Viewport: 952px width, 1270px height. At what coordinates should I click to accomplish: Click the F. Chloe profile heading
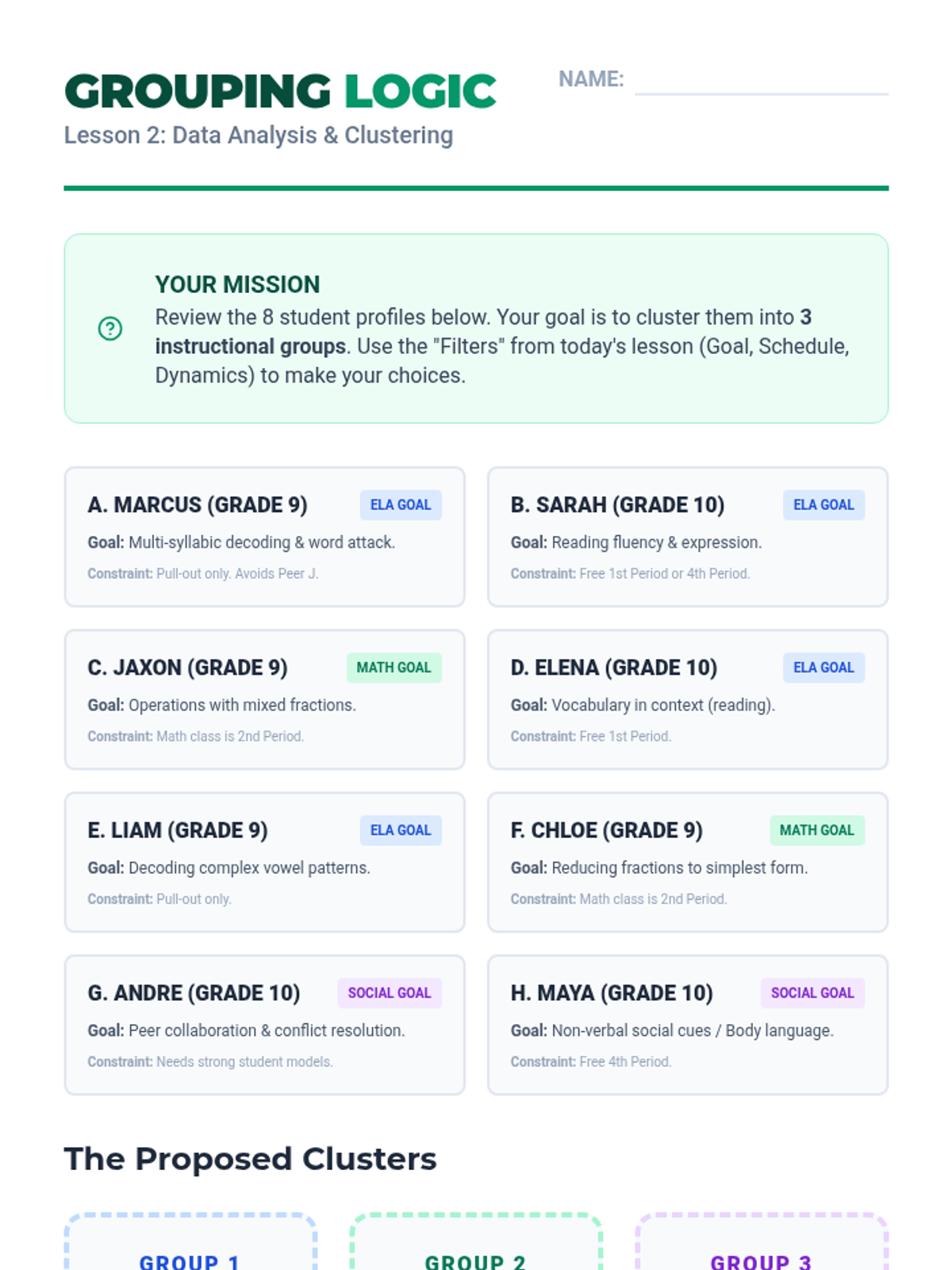[x=606, y=830]
